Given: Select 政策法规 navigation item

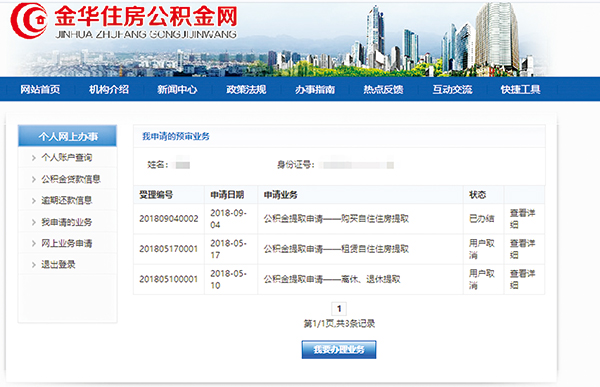Looking at the screenshot, I should pos(246,90).
